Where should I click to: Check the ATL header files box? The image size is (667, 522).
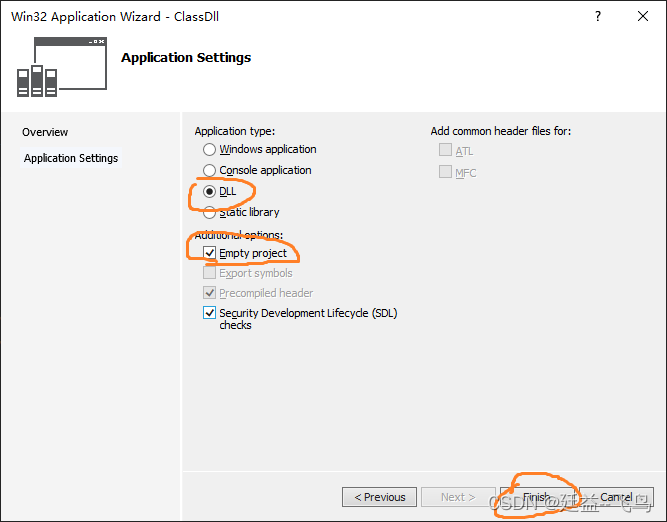click(x=446, y=151)
